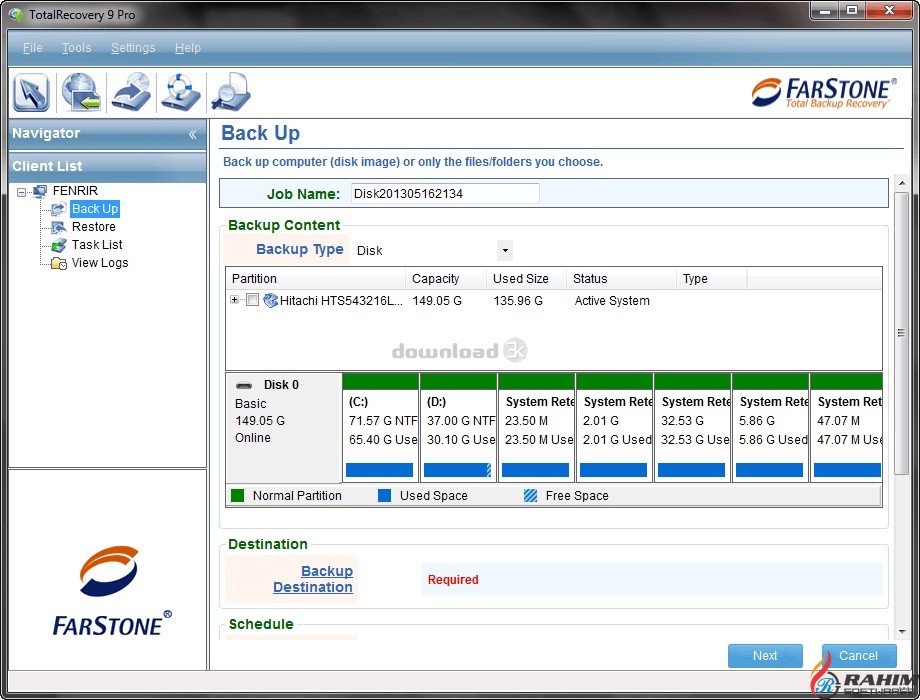Image resolution: width=920 pixels, height=700 pixels.
Task: Click the Next button
Action: point(765,656)
